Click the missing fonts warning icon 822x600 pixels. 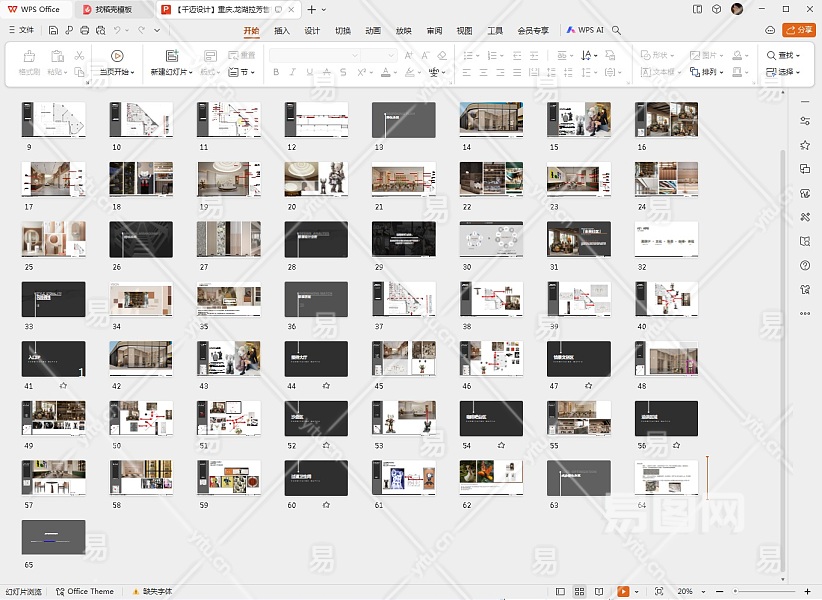click(x=136, y=591)
